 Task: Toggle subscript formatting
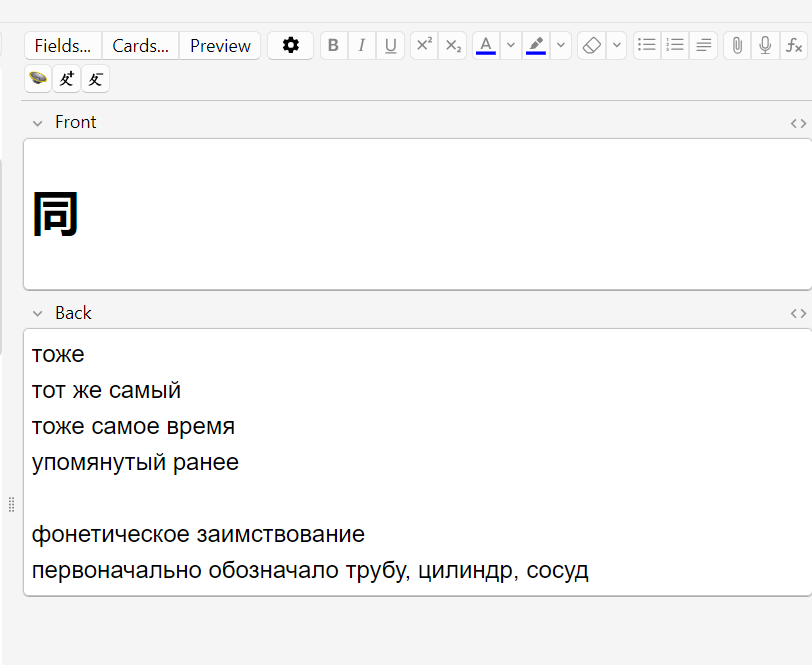(453, 46)
